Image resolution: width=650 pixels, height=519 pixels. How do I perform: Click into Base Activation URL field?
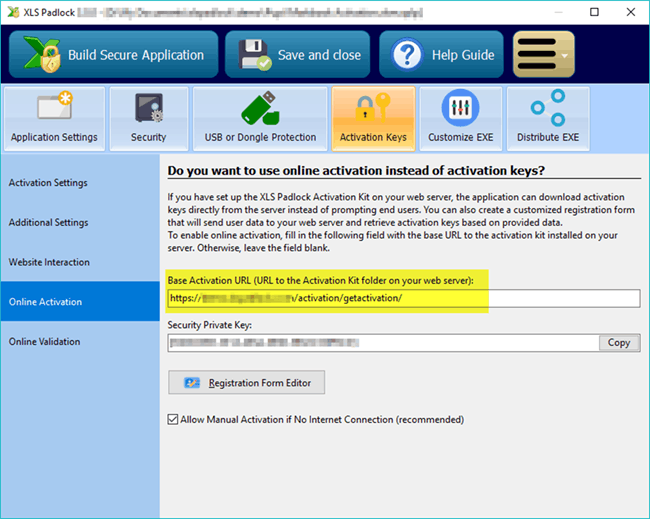click(404, 298)
